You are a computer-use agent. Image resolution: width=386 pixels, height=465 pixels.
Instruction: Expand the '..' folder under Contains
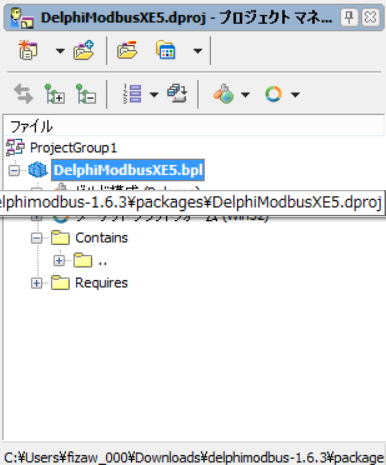(x=59, y=260)
